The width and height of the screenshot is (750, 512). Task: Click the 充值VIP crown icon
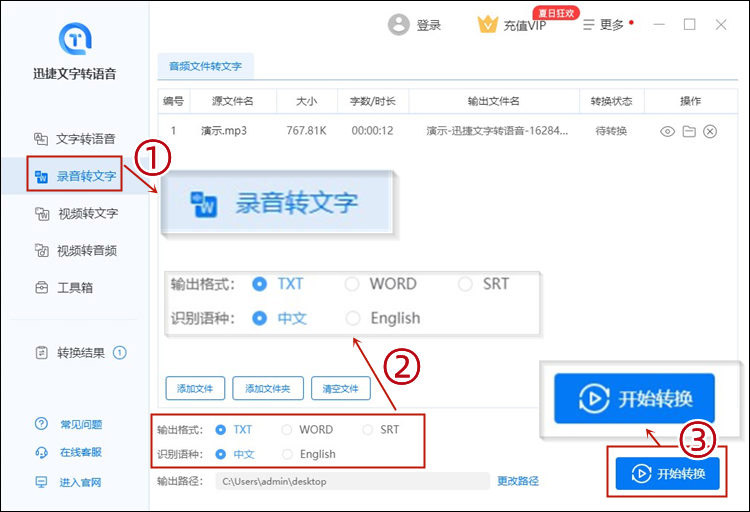(x=487, y=24)
